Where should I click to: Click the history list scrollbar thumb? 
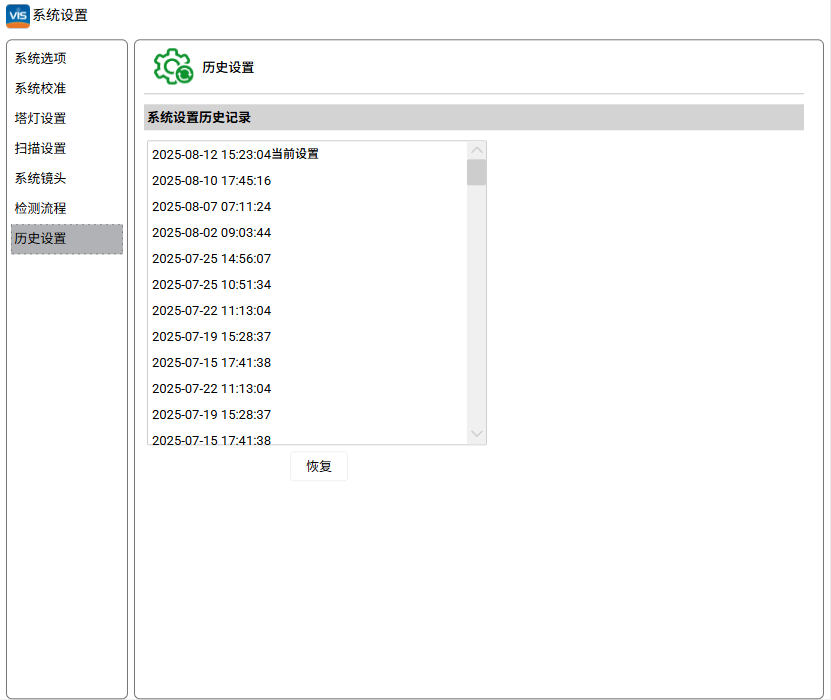click(476, 173)
